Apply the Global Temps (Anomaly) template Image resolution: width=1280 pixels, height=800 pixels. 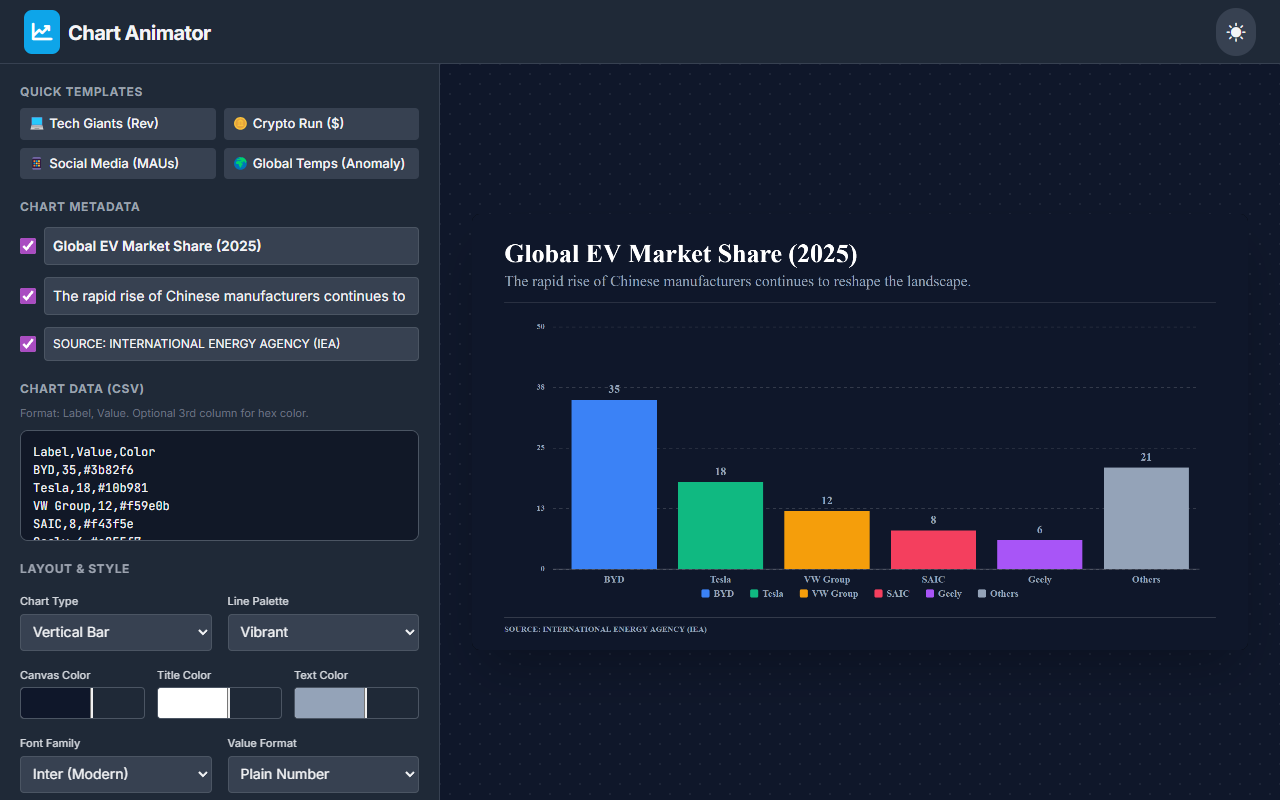[321, 163]
